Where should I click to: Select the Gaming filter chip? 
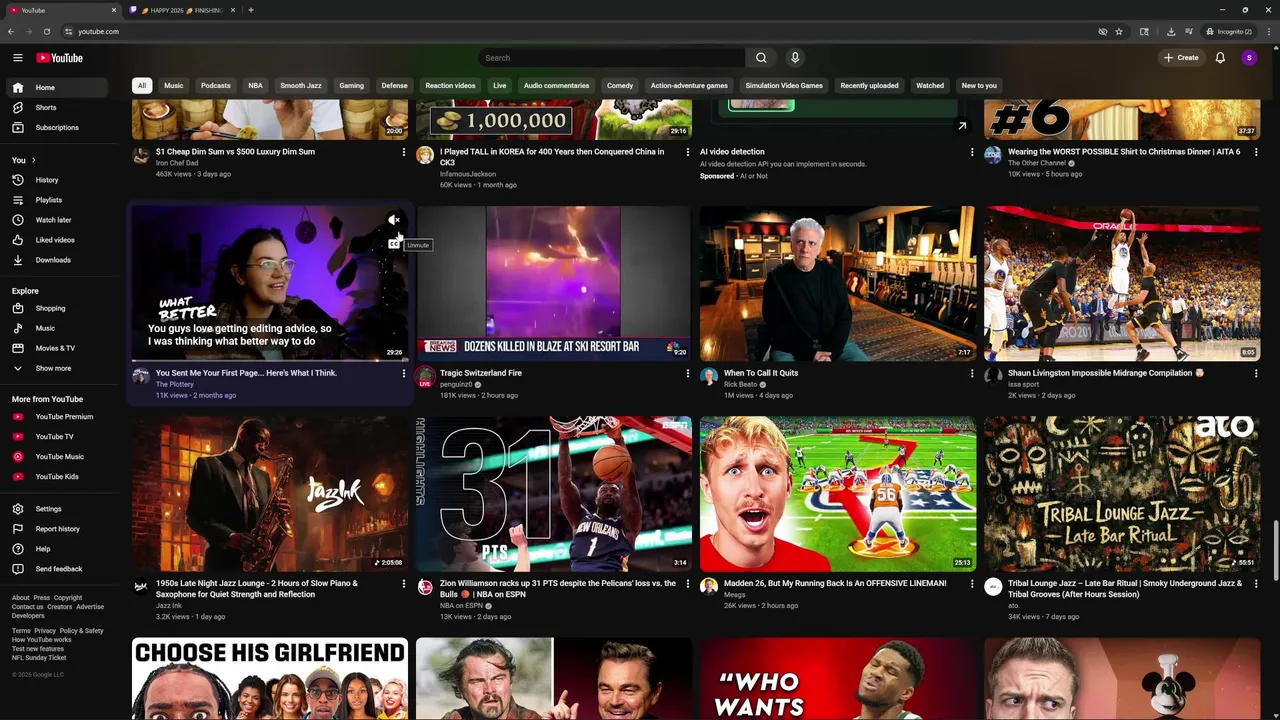[352, 85]
